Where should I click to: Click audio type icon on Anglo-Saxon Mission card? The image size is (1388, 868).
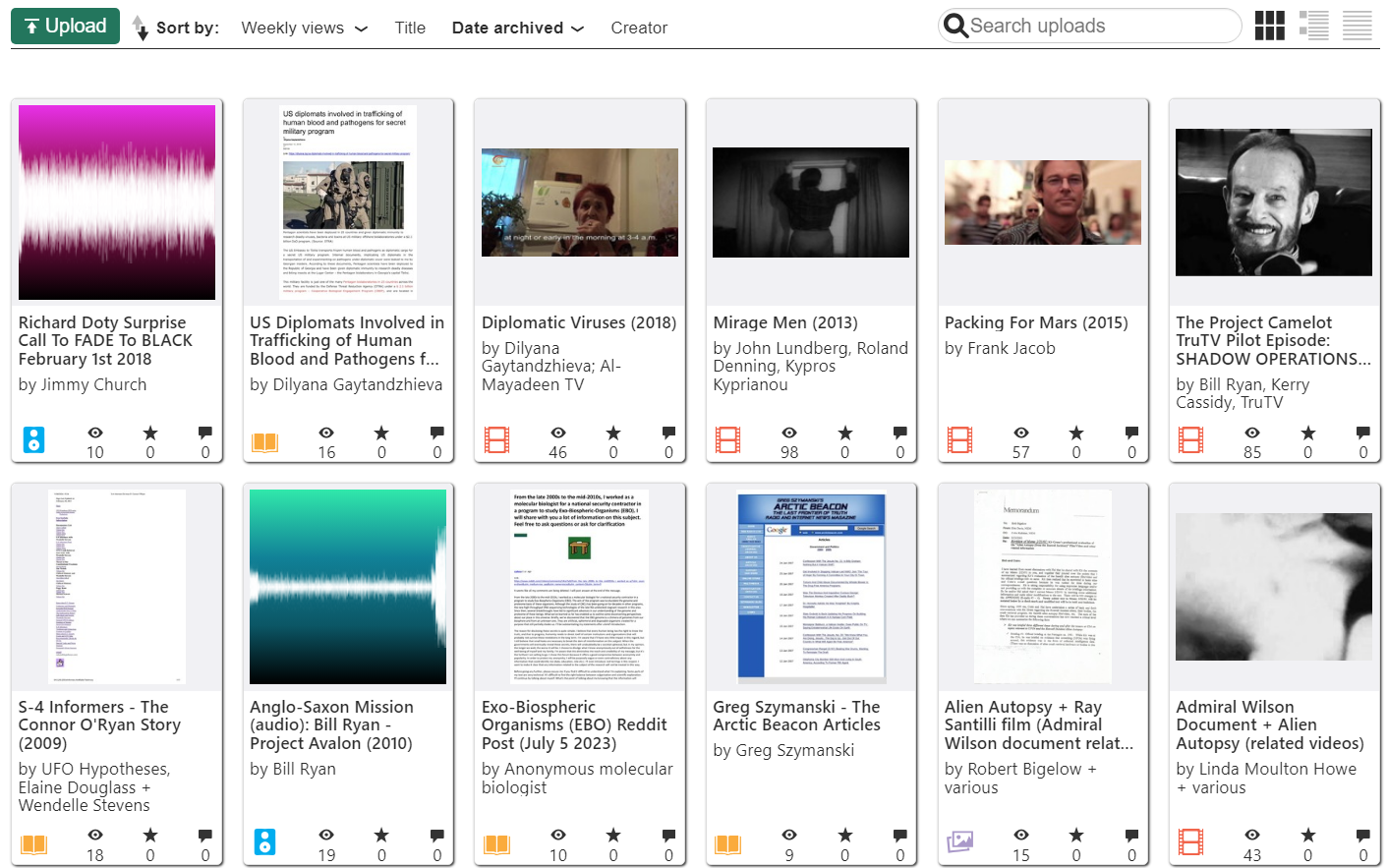click(x=265, y=841)
